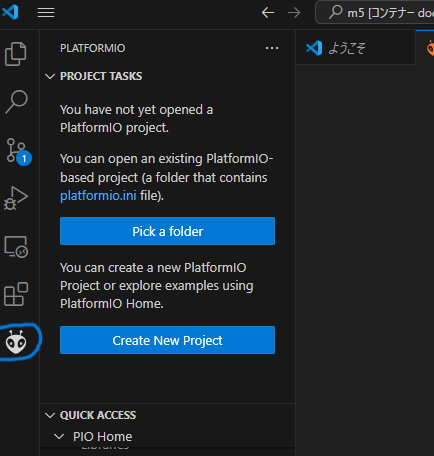Go back with the left arrow
The image size is (434, 456).
268,13
